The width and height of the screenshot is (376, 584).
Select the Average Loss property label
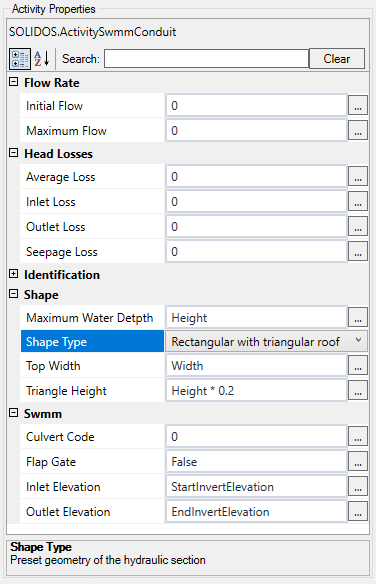[x=61, y=177]
